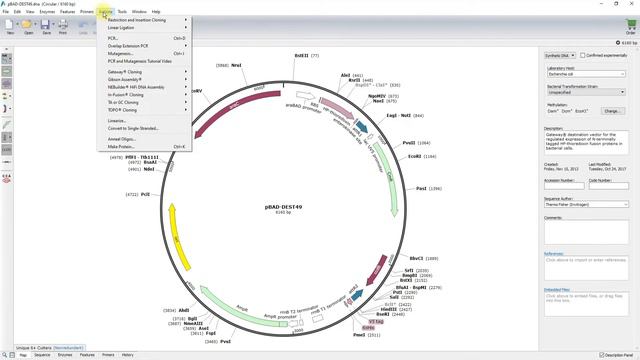Click the Accession Number input field
Image resolution: width=640 pixels, height=360 pixels.
click(564, 186)
